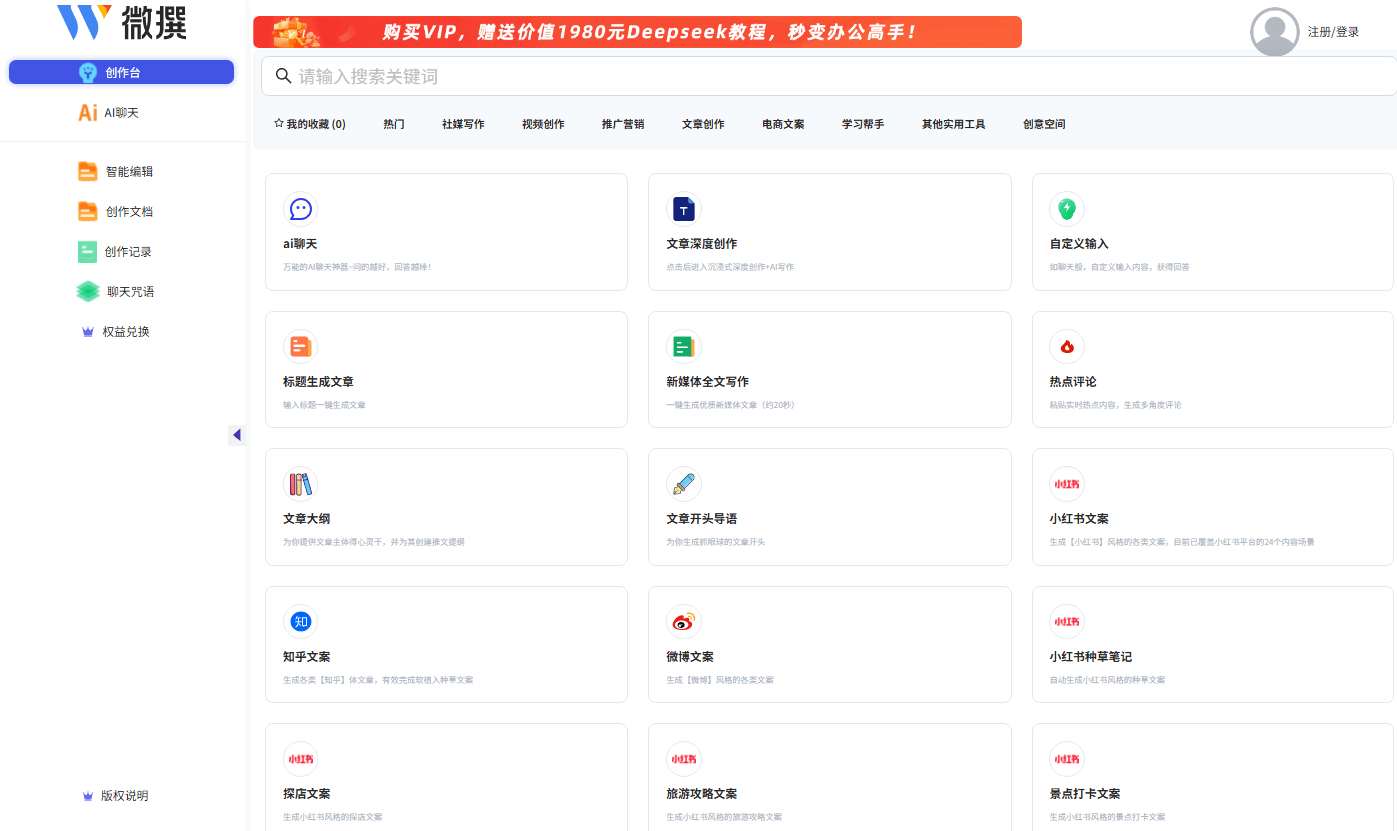
Task: Click the 文章深度创作 document icon
Action: click(684, 209)
